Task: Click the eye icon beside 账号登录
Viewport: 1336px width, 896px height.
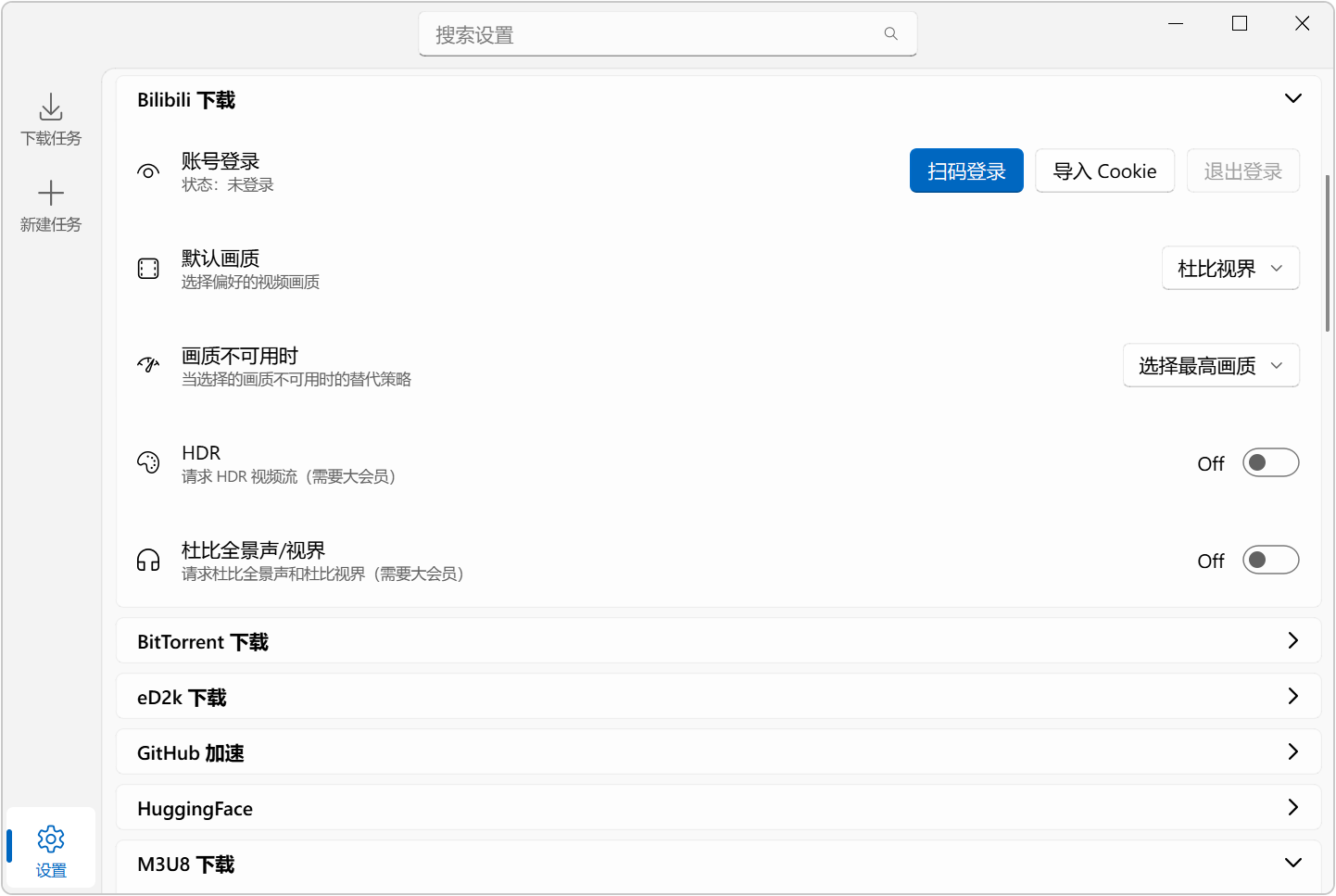Action: (148, 171)
